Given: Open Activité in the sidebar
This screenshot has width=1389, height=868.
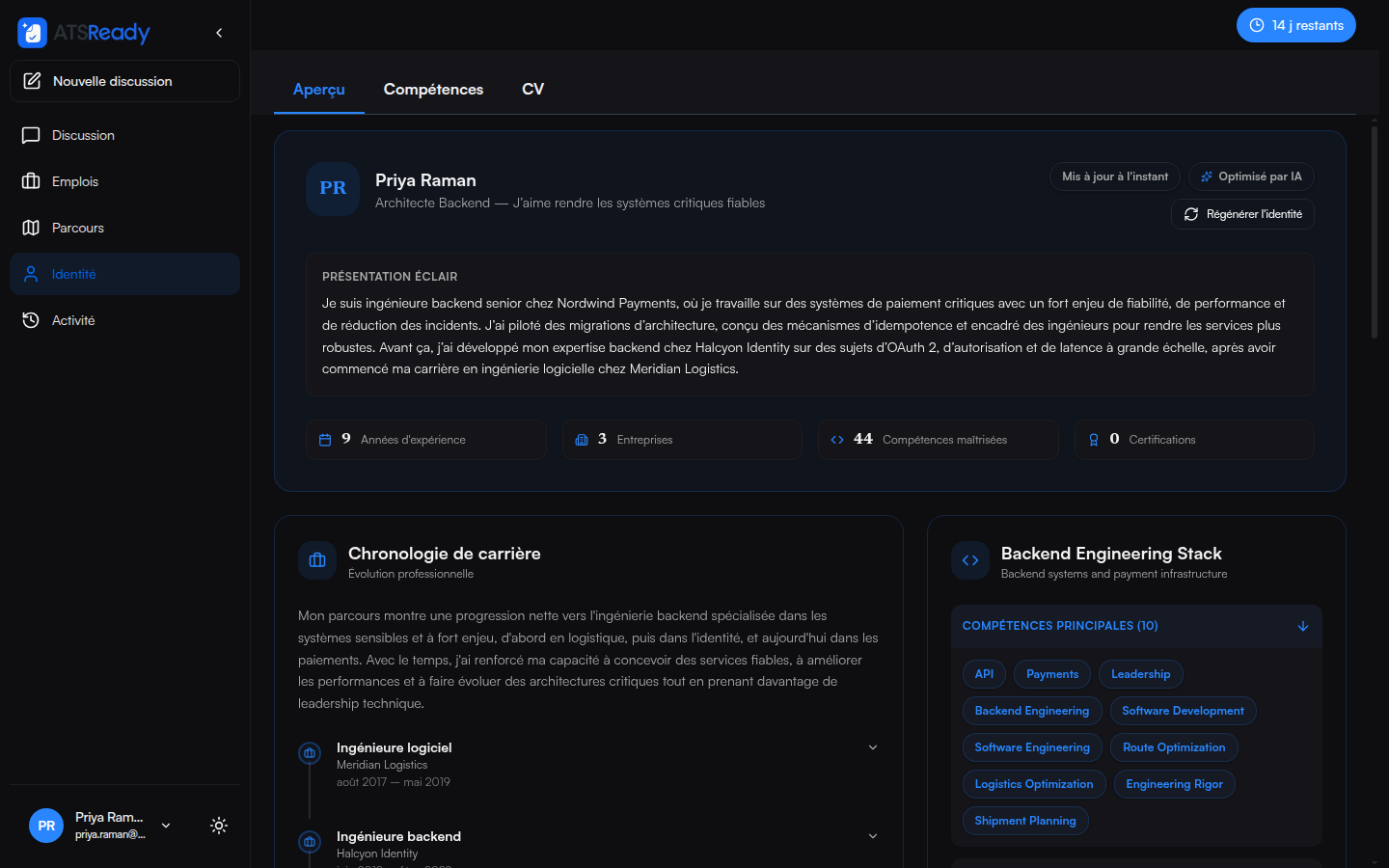Looking at the screenshot, I should [x=124, y=320].
